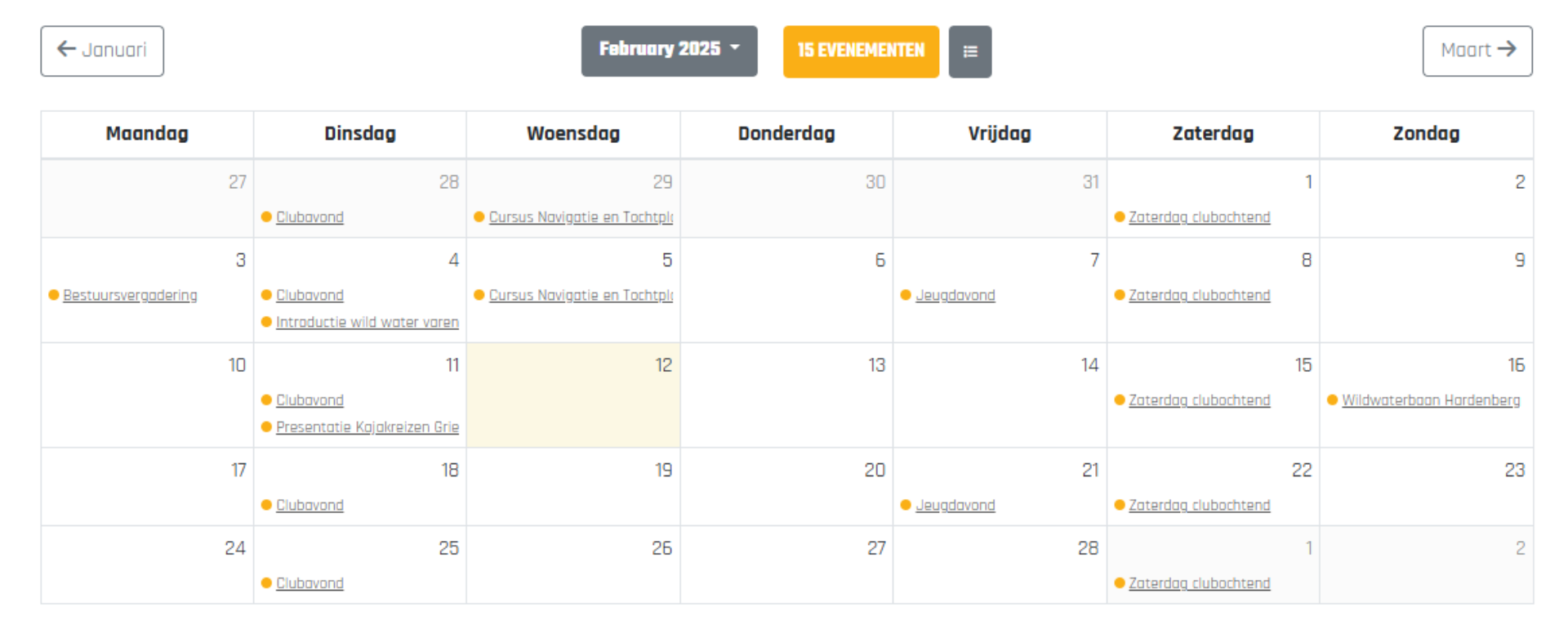Open Cursus Navigatie event on January 29
This screenshot has height=634, width=1568.
(580, 217)
